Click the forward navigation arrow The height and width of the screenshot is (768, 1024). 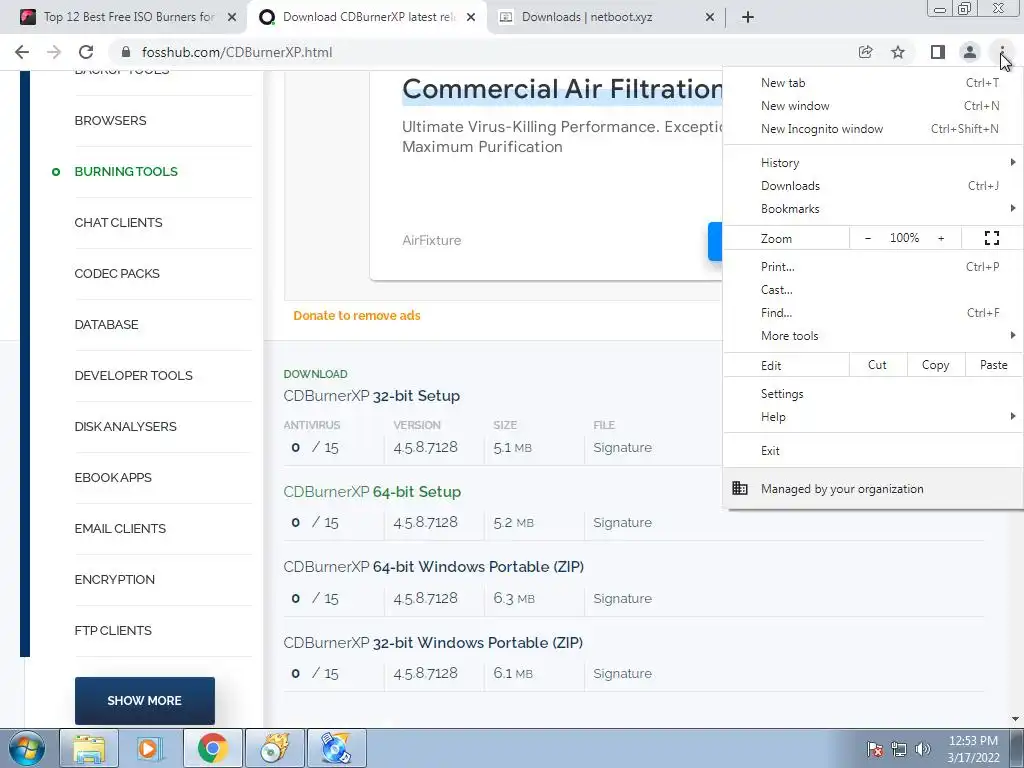pyautogui.click(x=54, y=52)
